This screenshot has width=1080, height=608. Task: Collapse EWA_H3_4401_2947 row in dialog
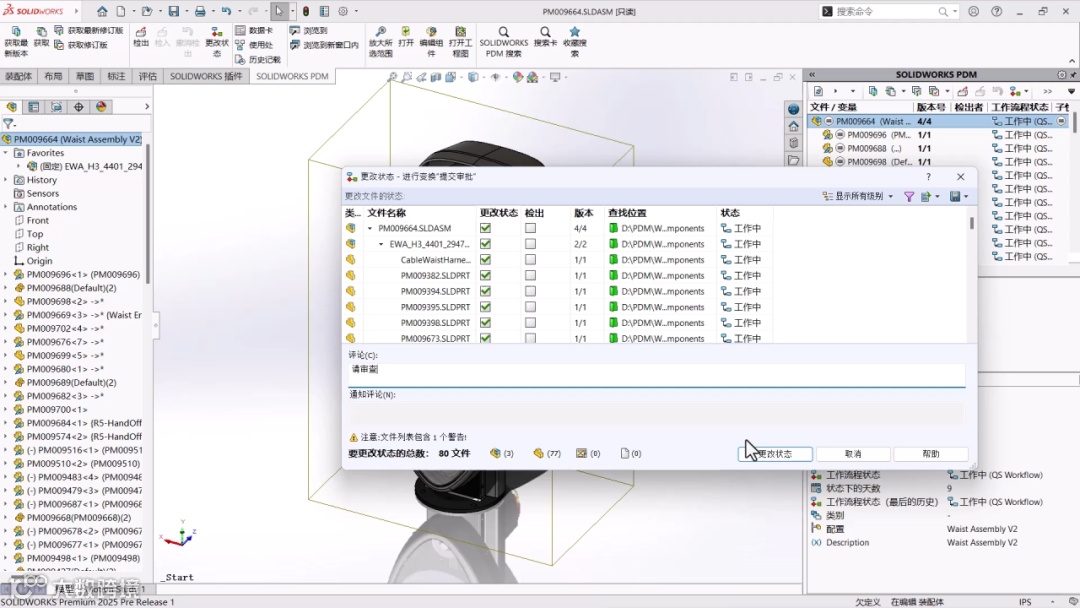coord(381,244)
